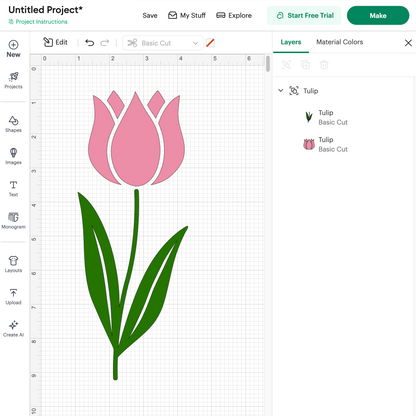Open the Explore page
416x416 pixels.
click(x=234, y=15)
